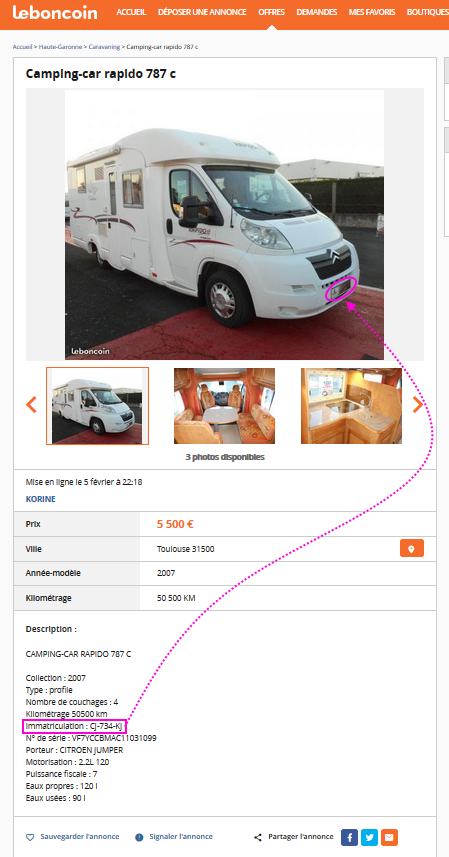Open the Demandes tab
The image size is (449, 857).
point(317,12)
